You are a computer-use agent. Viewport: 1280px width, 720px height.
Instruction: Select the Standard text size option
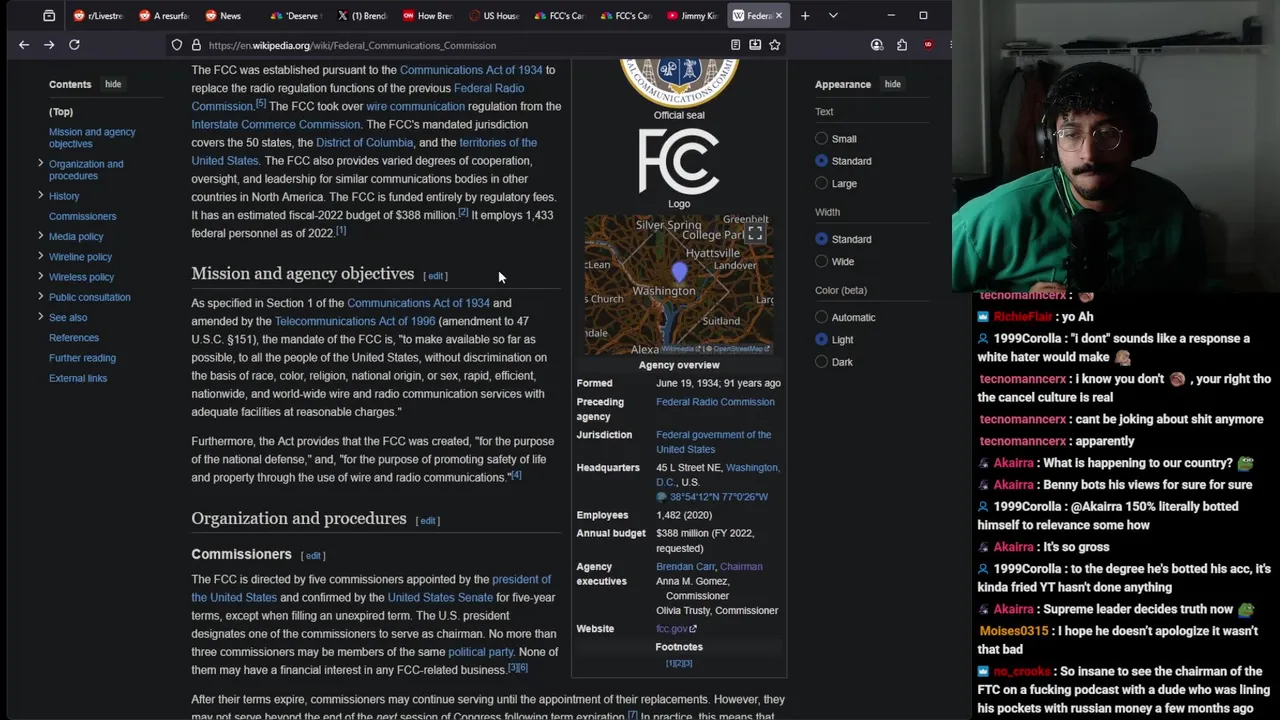click(821, 161)
